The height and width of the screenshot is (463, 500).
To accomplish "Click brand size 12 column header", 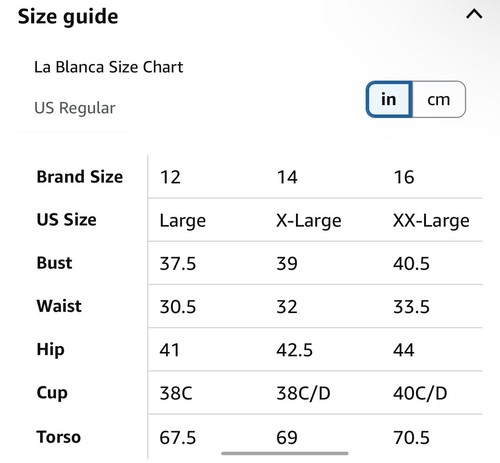I will [170, 177].
